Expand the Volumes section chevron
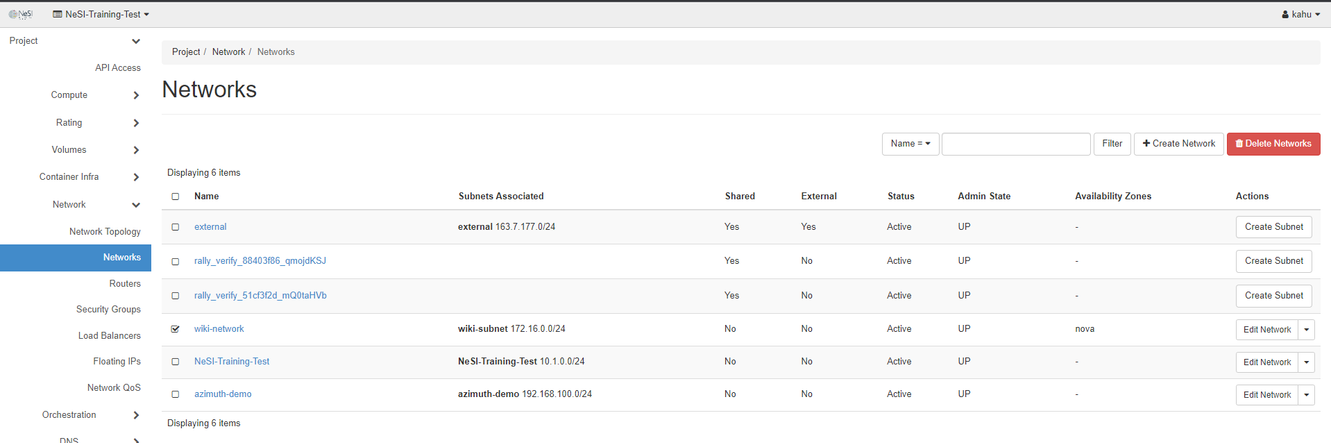1331x443 pixels. coord(136,150)
